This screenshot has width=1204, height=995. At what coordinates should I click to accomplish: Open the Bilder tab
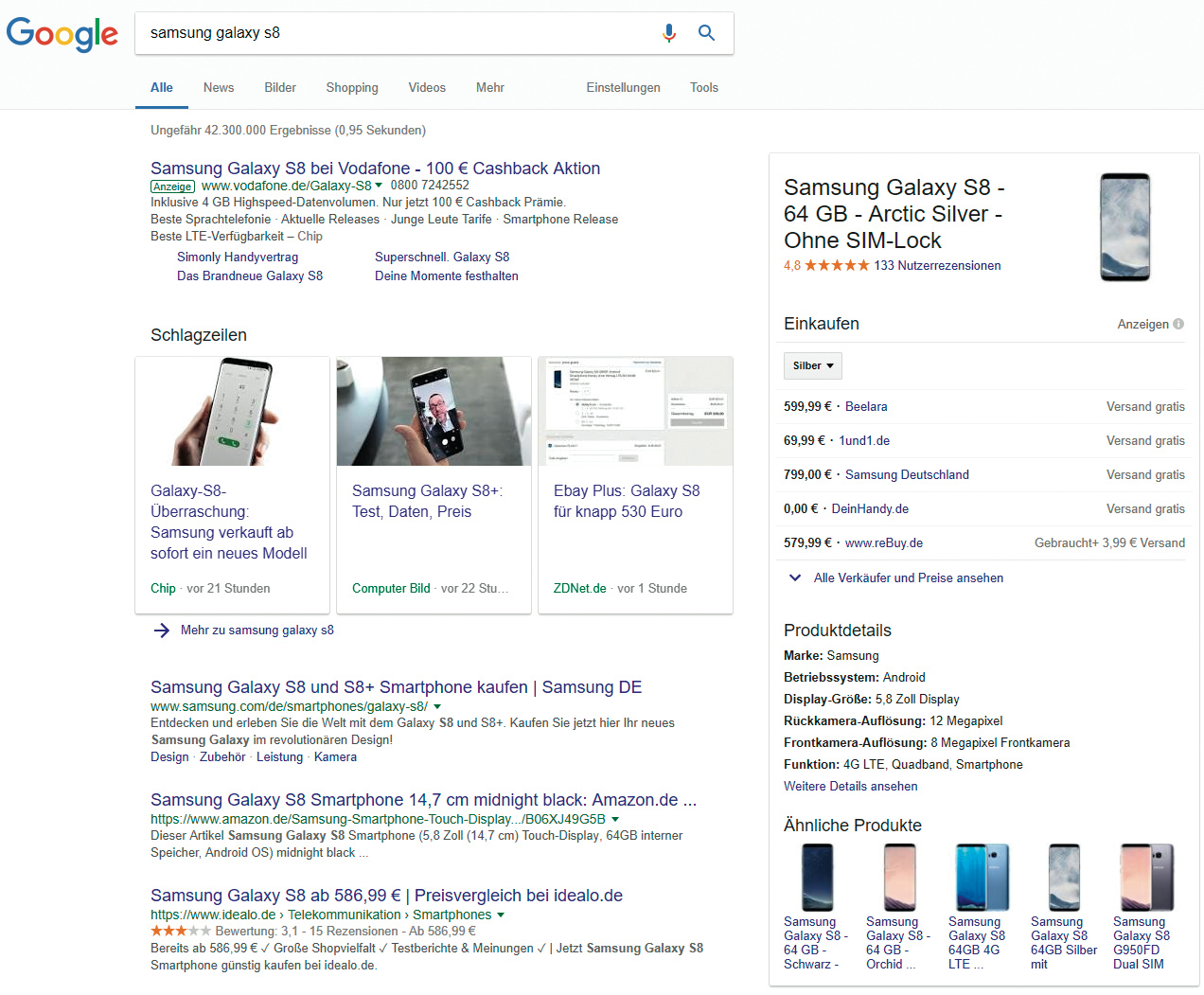[280, 87]
